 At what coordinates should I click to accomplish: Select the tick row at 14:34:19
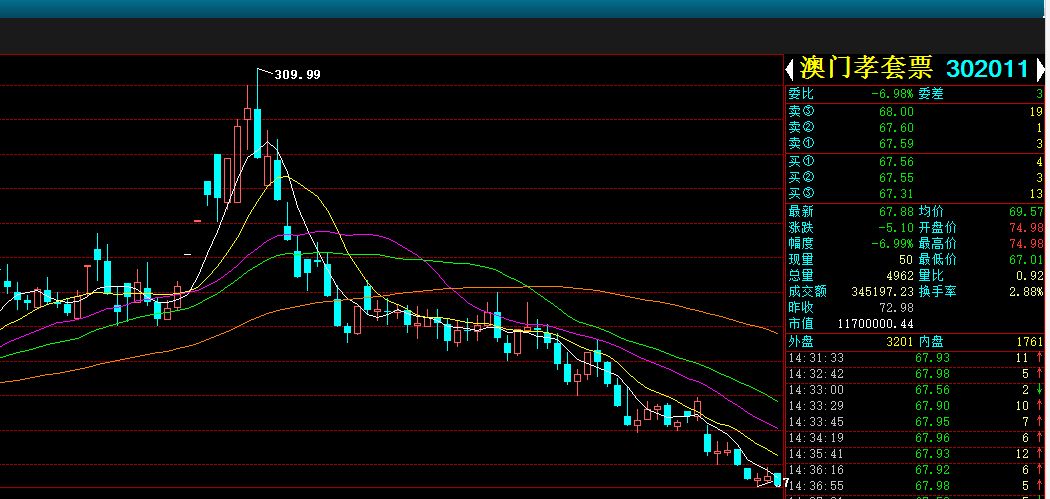915,438
